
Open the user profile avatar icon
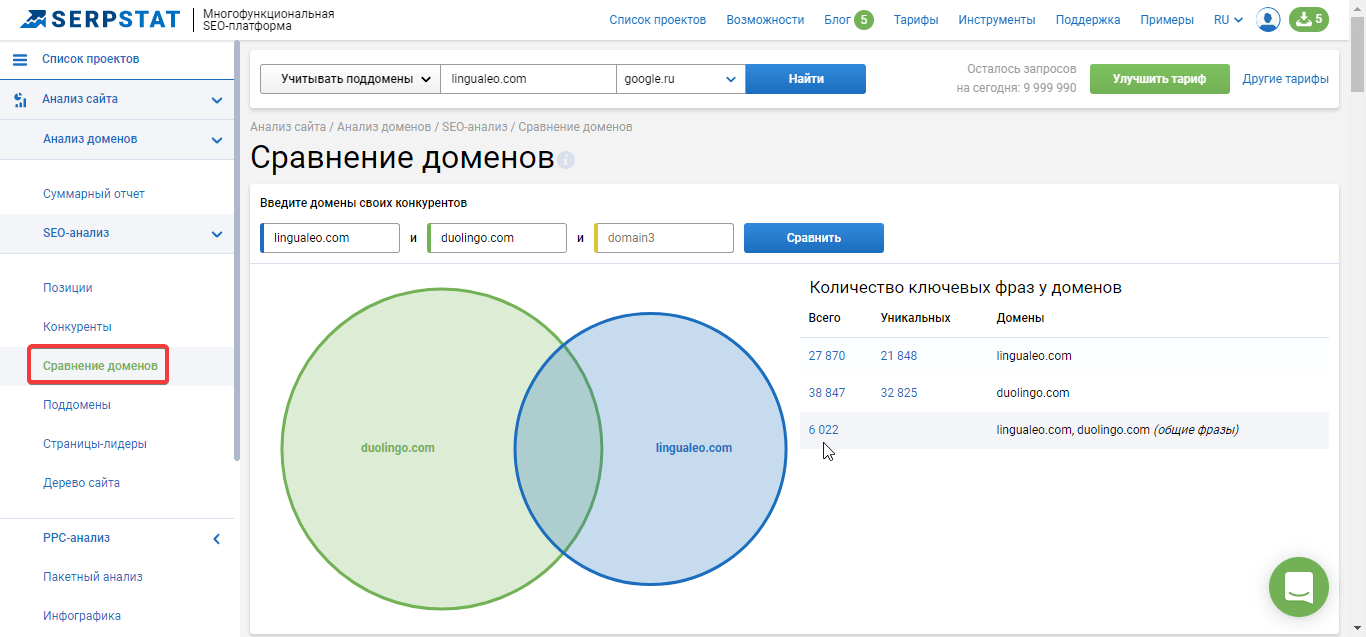(1268, 19)
